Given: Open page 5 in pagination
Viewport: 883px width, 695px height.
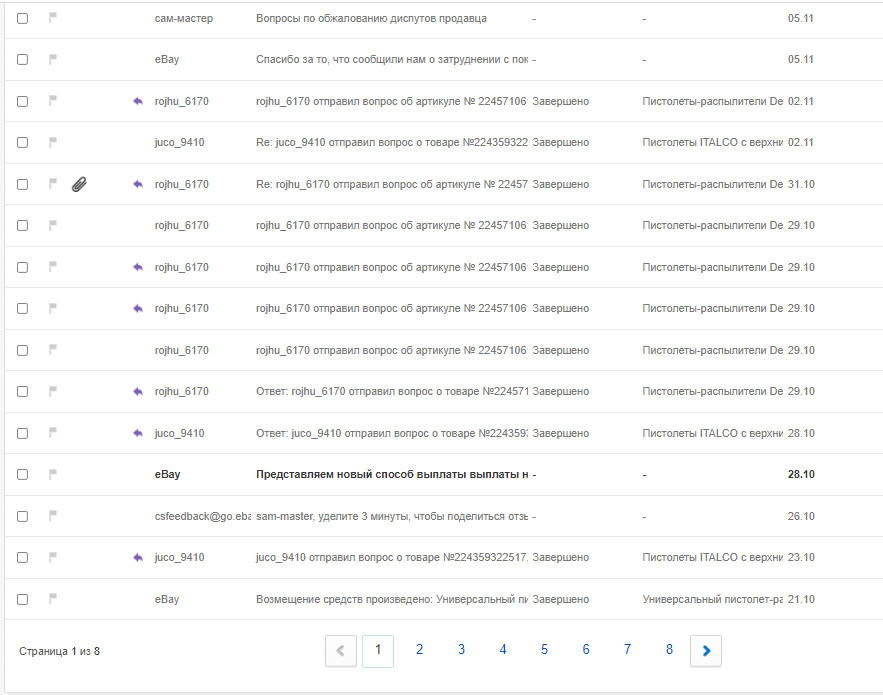Looking at the screenshot, I should click(545, 650).
